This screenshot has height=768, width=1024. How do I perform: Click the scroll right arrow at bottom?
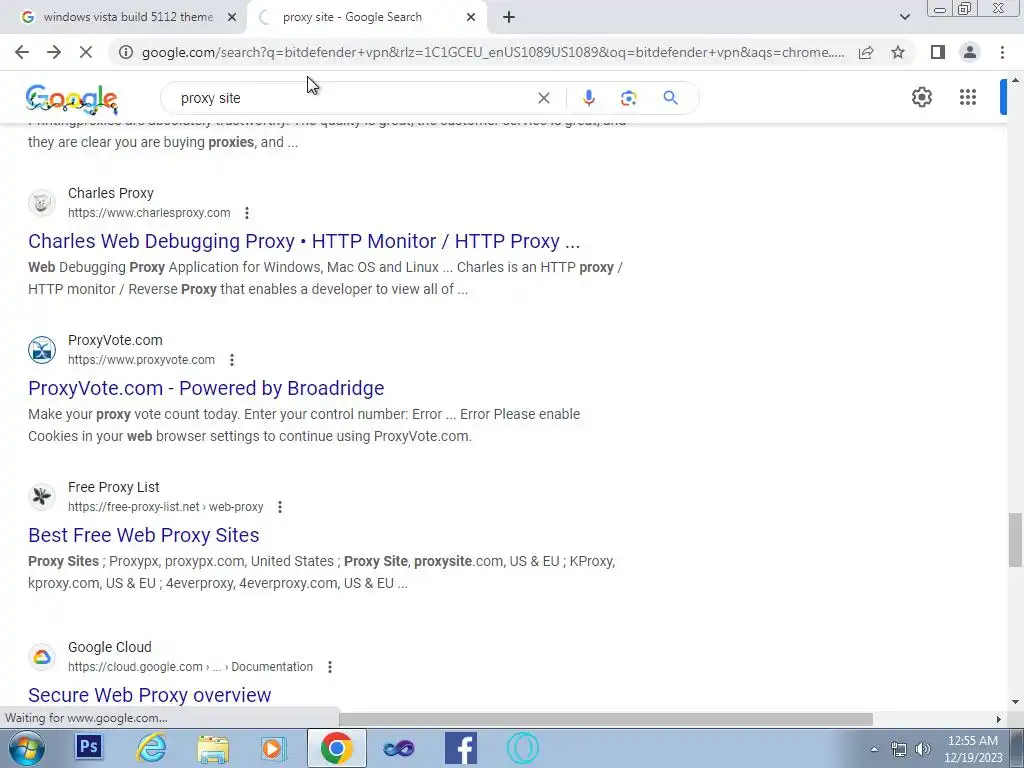click(999, 719)
